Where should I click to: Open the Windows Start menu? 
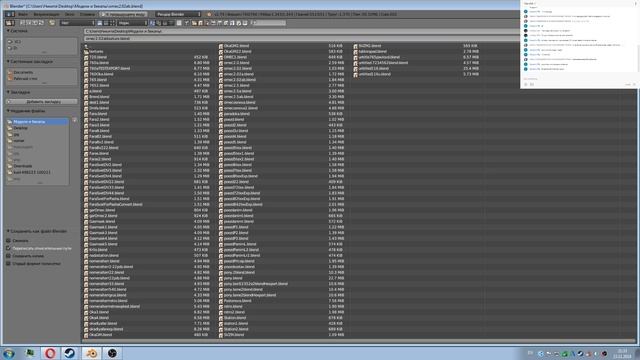point(9,353)
